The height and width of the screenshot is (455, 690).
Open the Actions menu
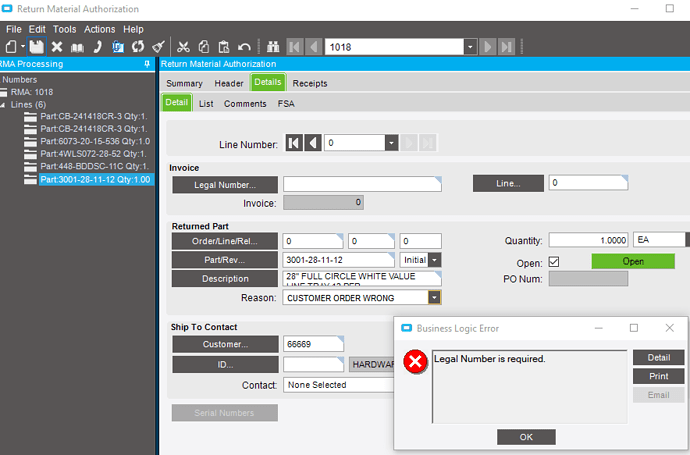(99, 29)
